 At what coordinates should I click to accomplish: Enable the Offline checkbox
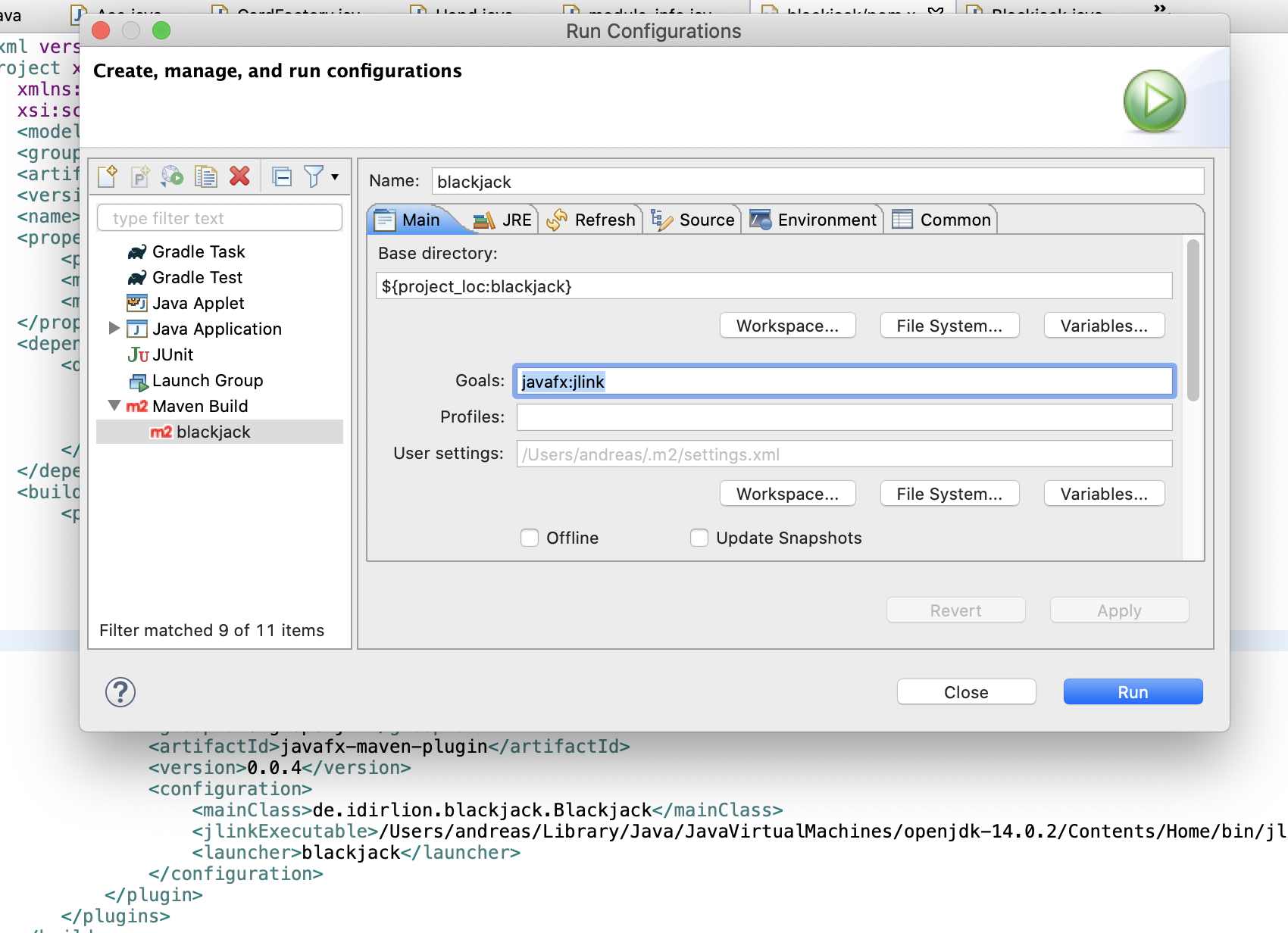[530, 538]
